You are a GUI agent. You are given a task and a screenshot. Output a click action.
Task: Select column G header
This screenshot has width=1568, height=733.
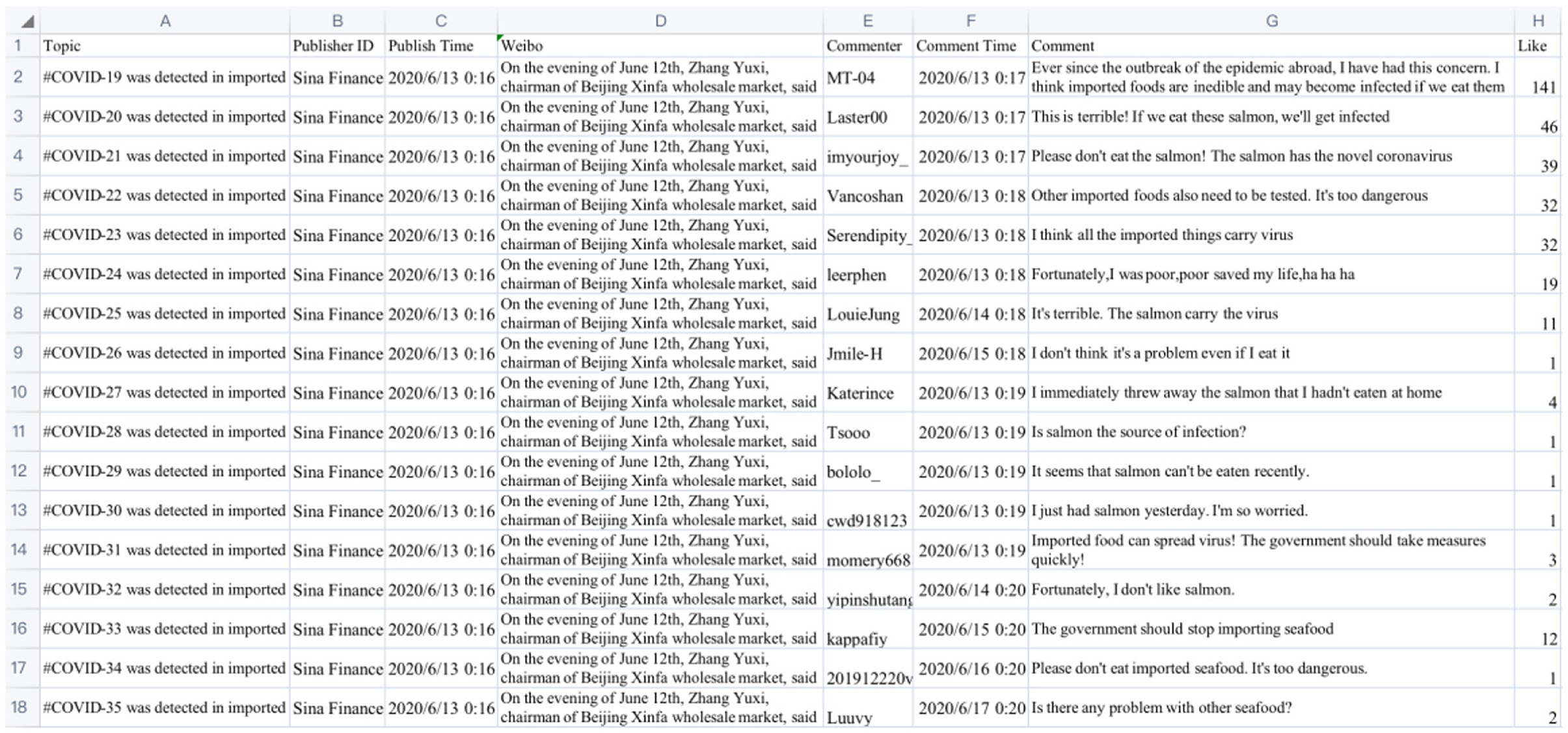pyautogui.click(x=1271, y=21)
